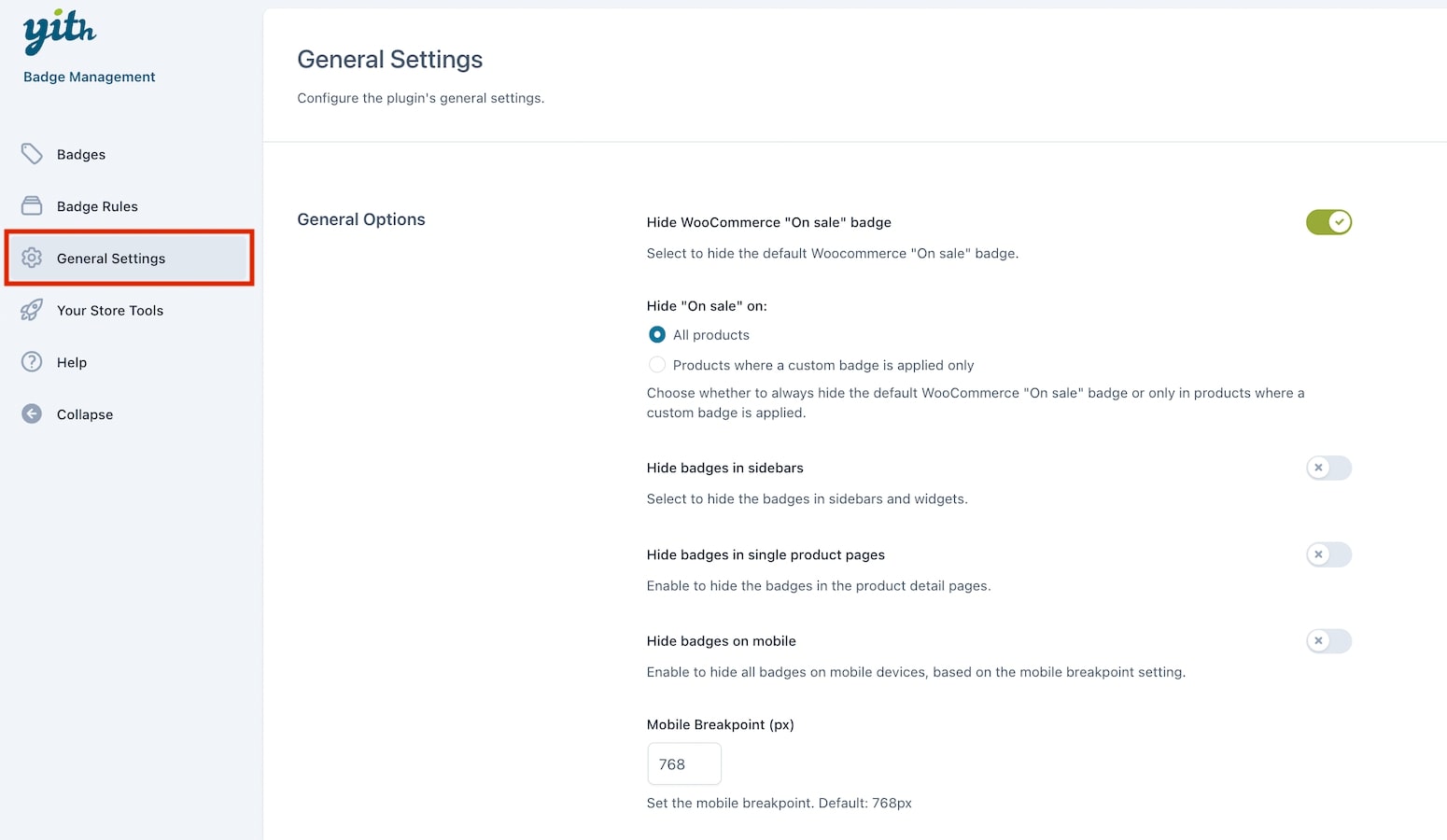Image resolution: width=1447 pixels, height=840 pixels.
Task: Click the Badge Rules stack icon
Action: 32,205
